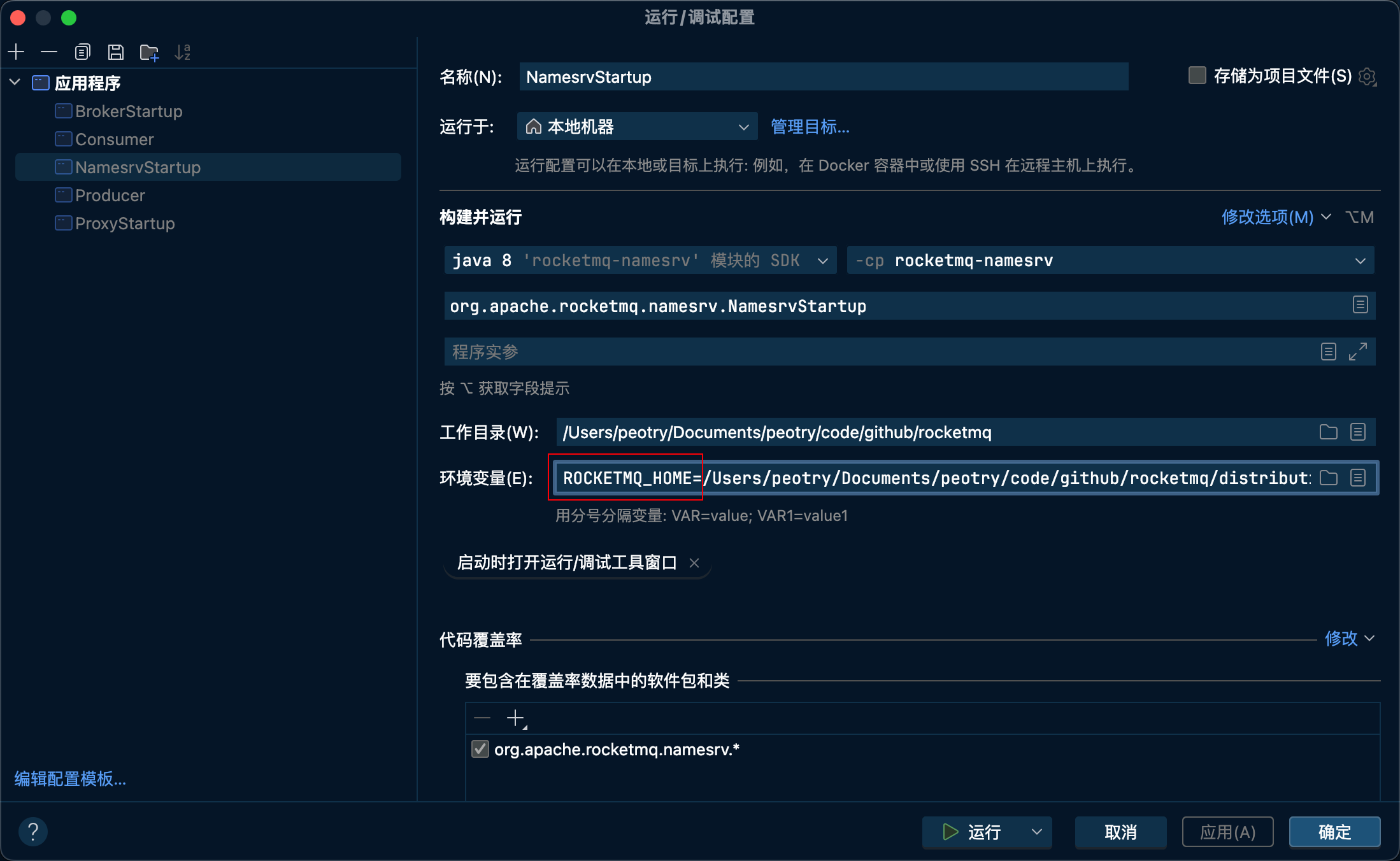
Task: Open the 修改选项(M) dropdown
Action: click(1276, 217)
